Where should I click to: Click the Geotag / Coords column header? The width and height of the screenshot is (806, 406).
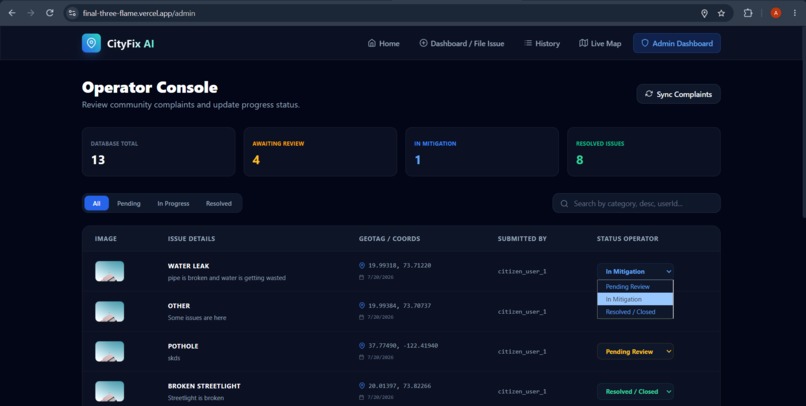click(x=389, y=238)
